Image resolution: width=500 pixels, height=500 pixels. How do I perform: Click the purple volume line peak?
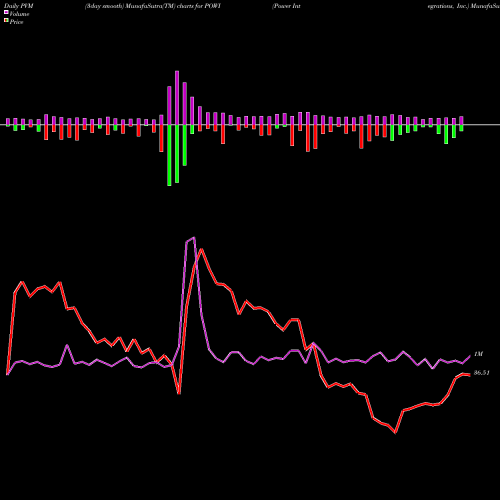coord(194,238)
